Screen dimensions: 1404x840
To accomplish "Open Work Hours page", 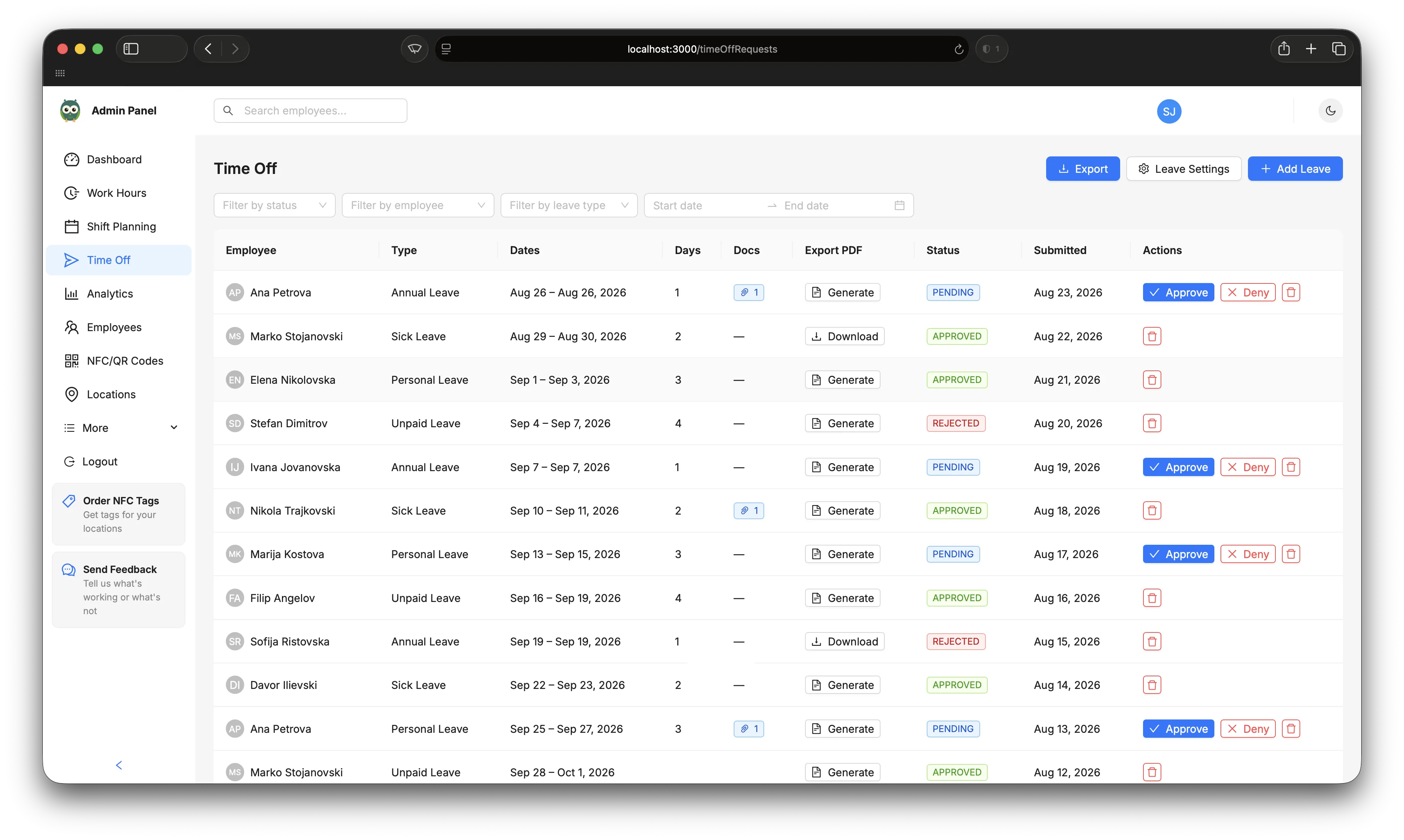I will pyautogui.click(x=119, y=193).
